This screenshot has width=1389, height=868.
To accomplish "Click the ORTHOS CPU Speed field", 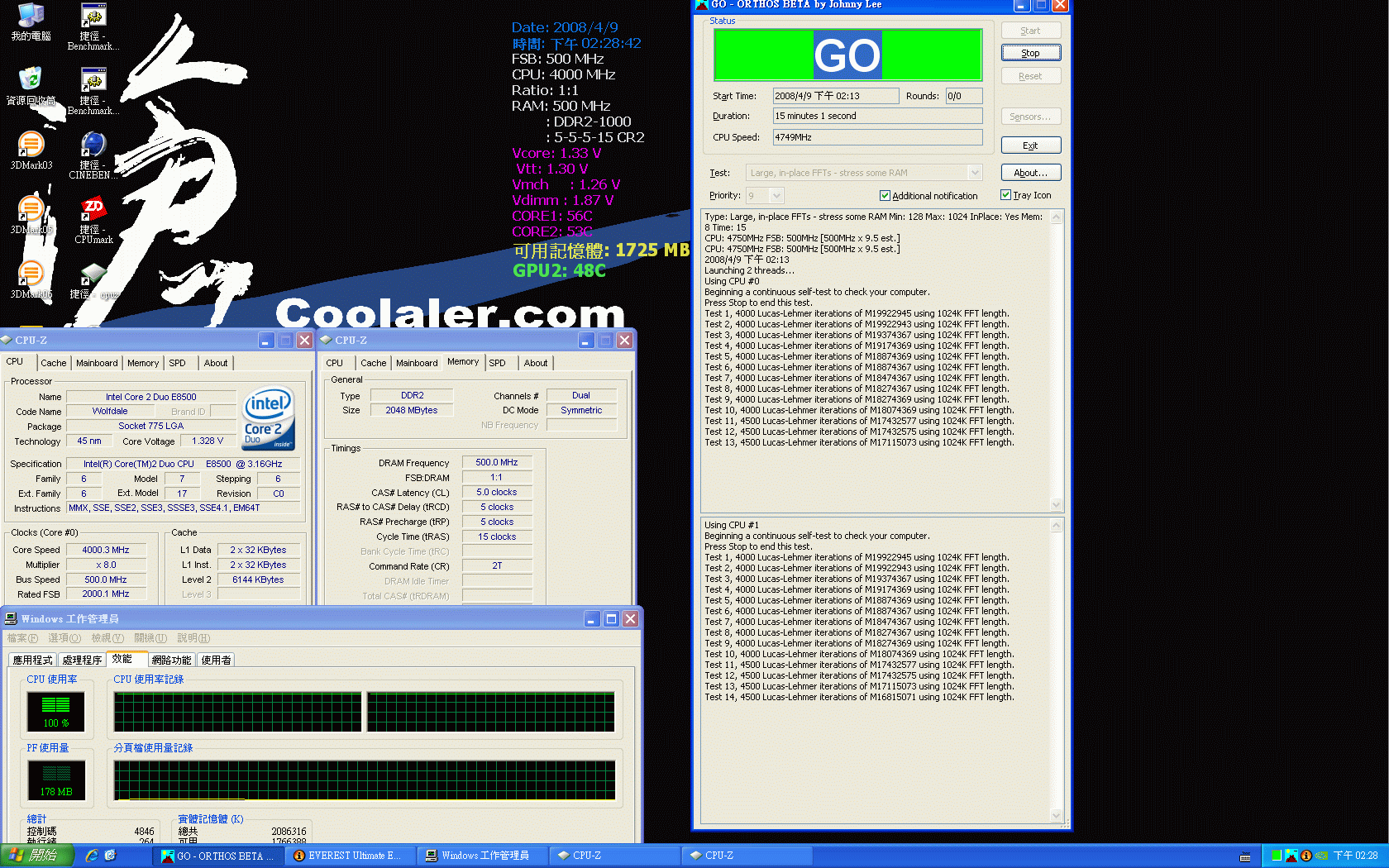I will (877, 137).
